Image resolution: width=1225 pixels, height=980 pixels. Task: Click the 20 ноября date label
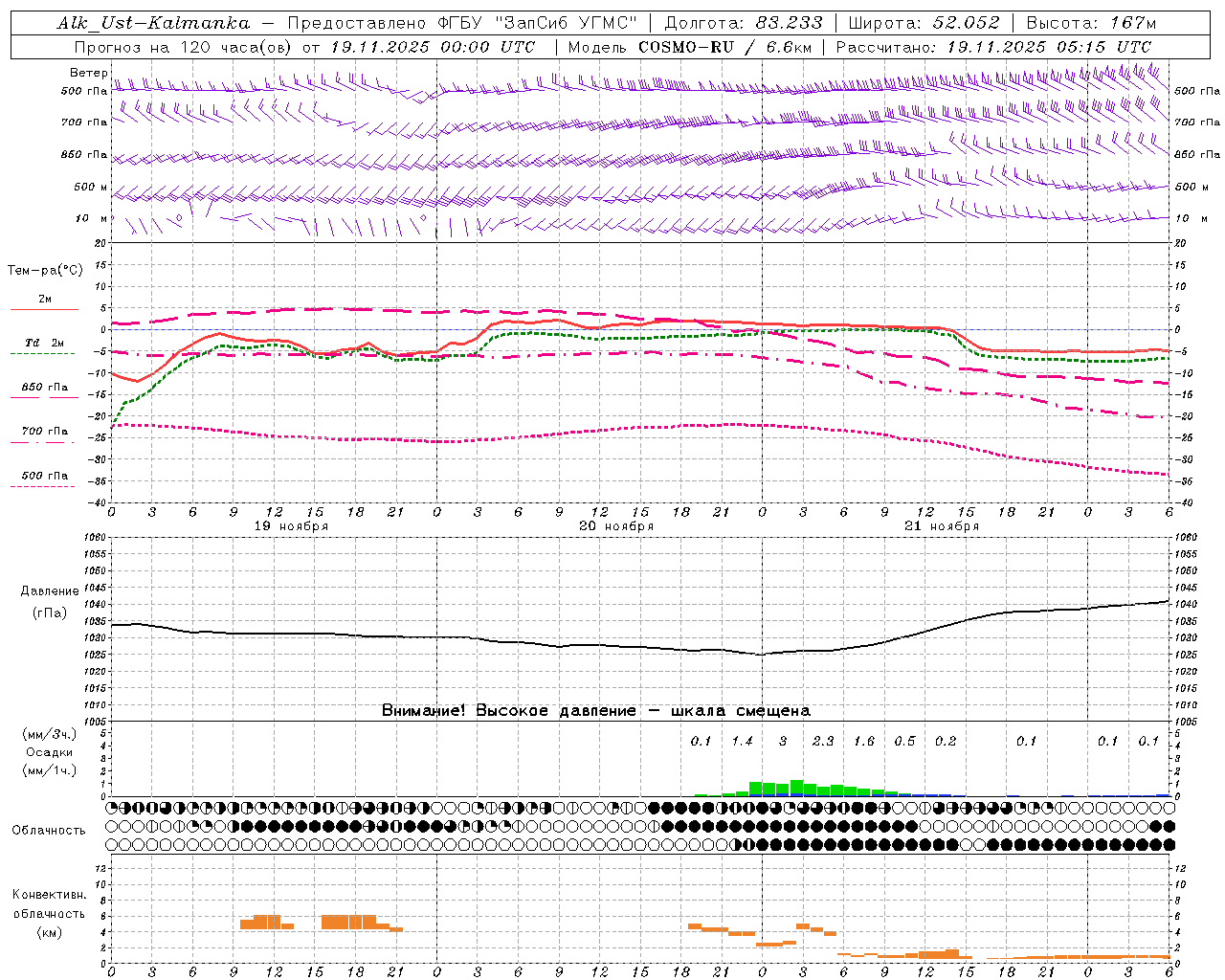click(x=616, y=526)
